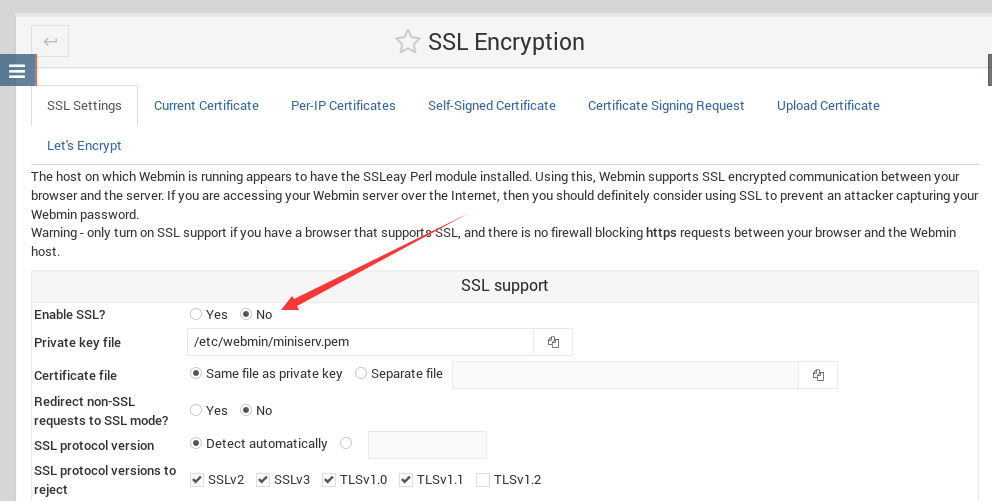Check the TLSv1.2 reject checkbox
The width and height of the screenshot is (992, 501).
[x=483, y=480]
